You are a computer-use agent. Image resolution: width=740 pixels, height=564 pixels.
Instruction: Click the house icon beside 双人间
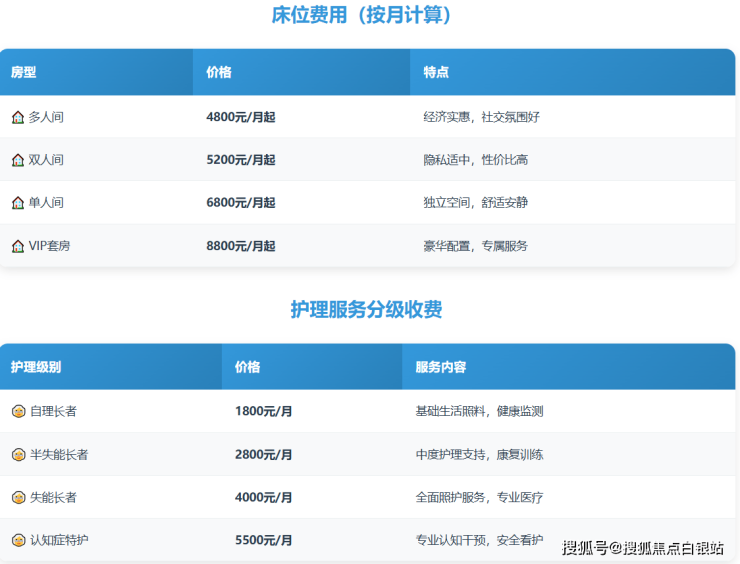click(x=17, y=160)
